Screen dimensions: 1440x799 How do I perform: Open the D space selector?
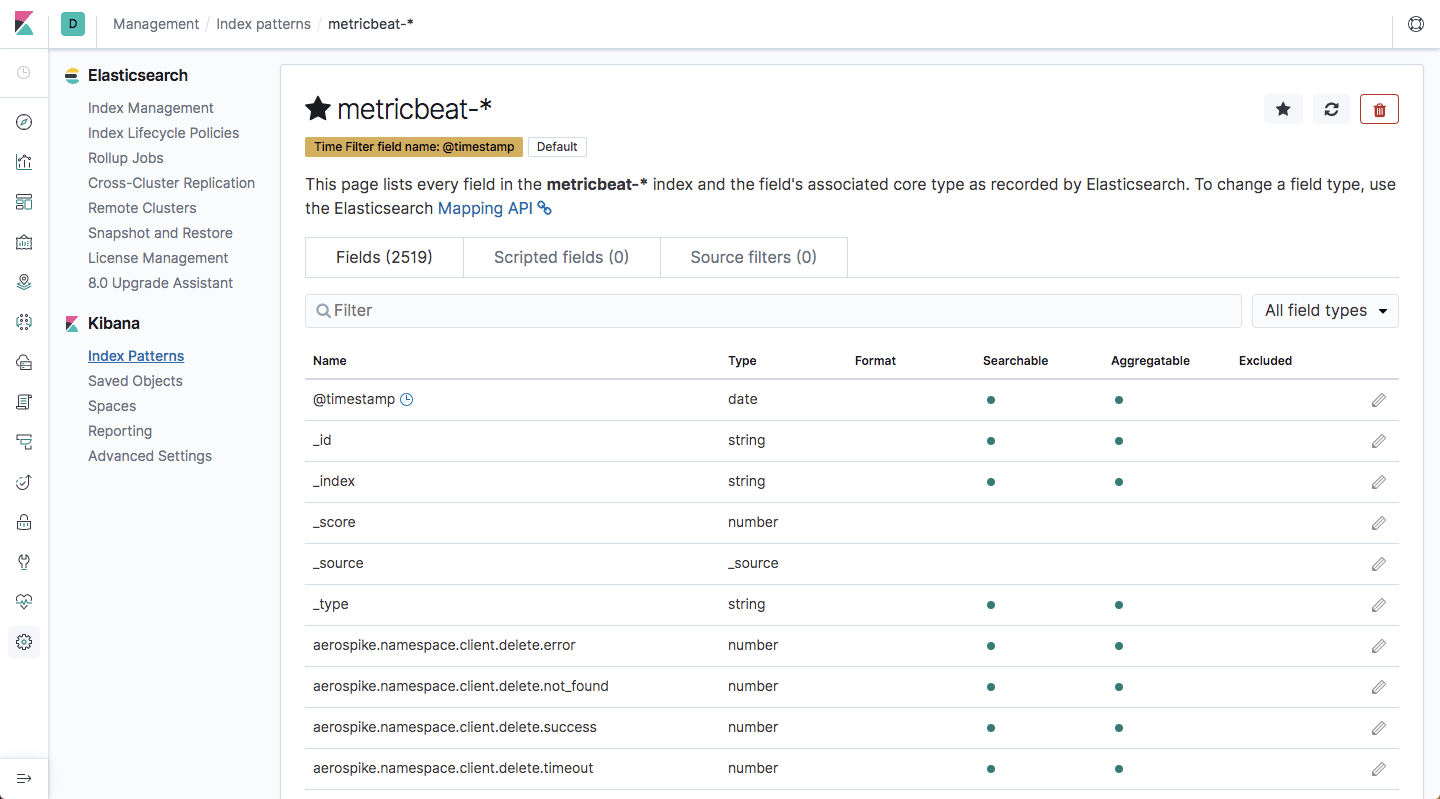coord(73,24)
